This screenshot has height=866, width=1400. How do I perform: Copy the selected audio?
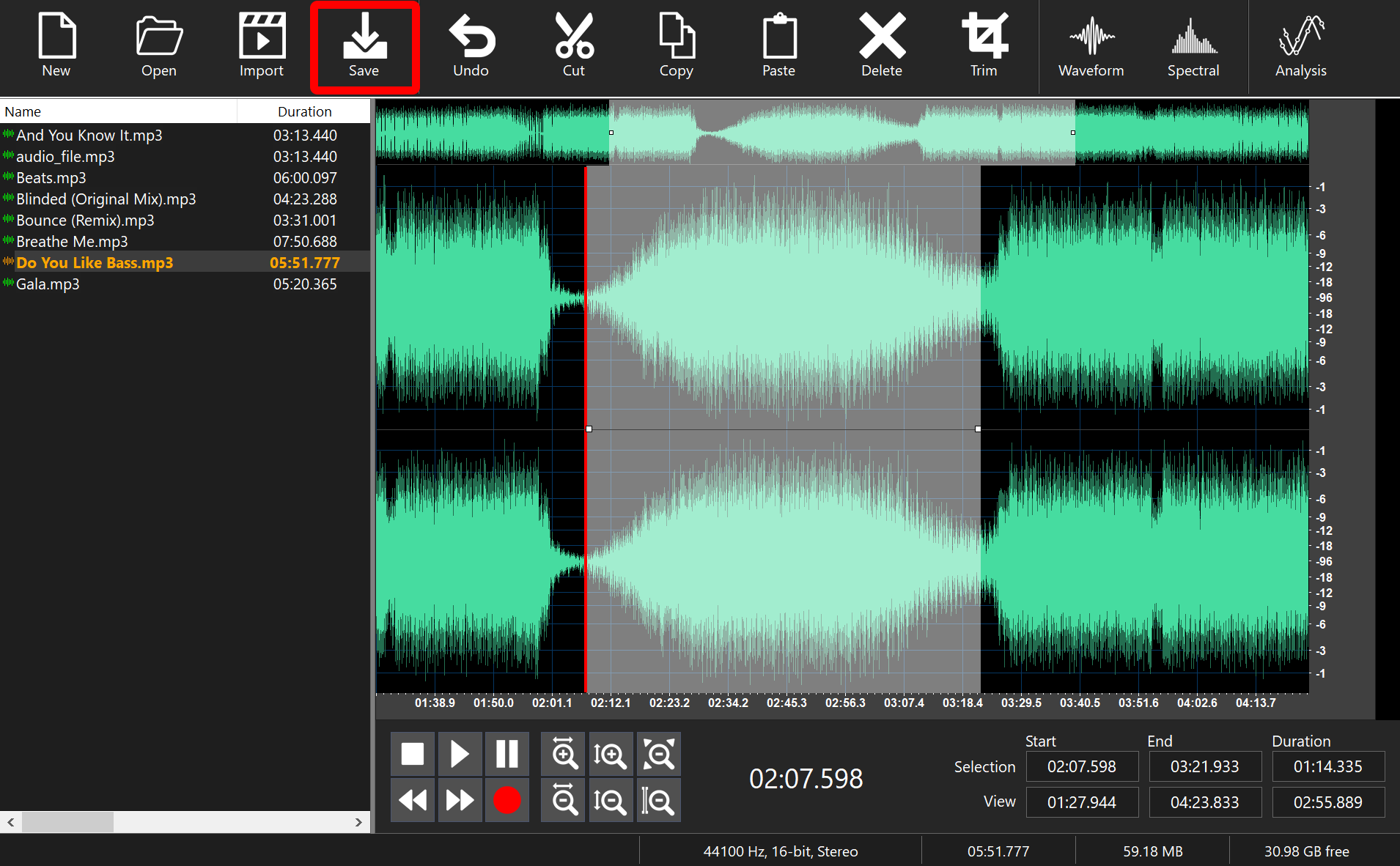677,45
